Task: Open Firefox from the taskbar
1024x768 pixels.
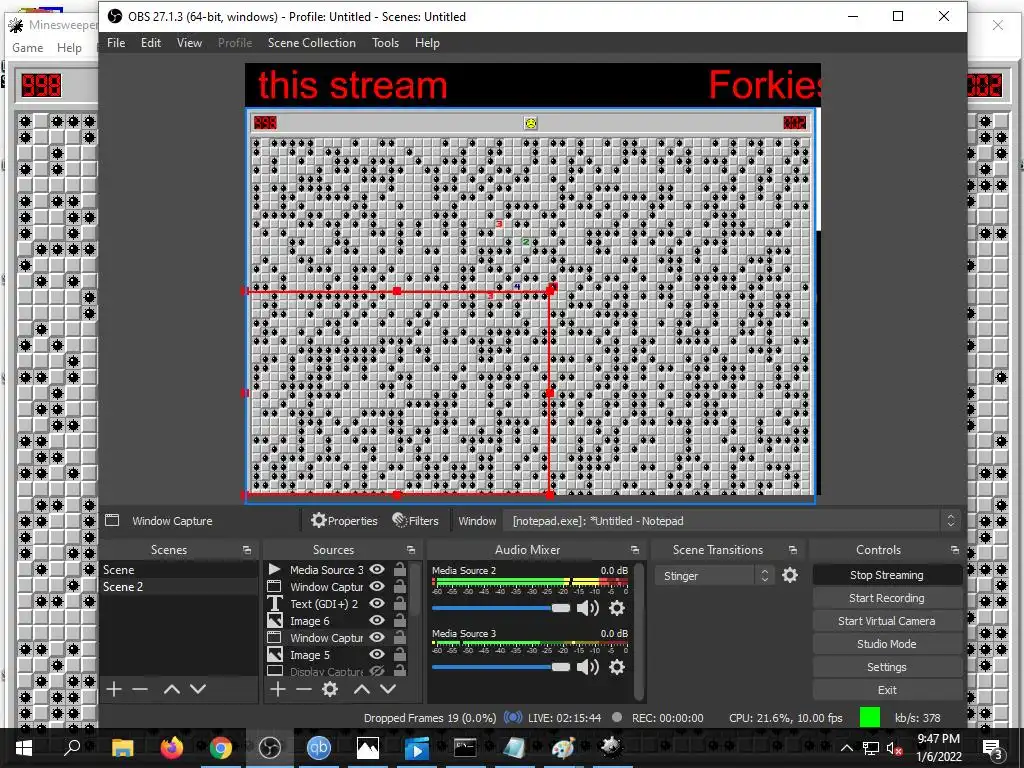Action: pyautogui.click(x=172, y=748)
